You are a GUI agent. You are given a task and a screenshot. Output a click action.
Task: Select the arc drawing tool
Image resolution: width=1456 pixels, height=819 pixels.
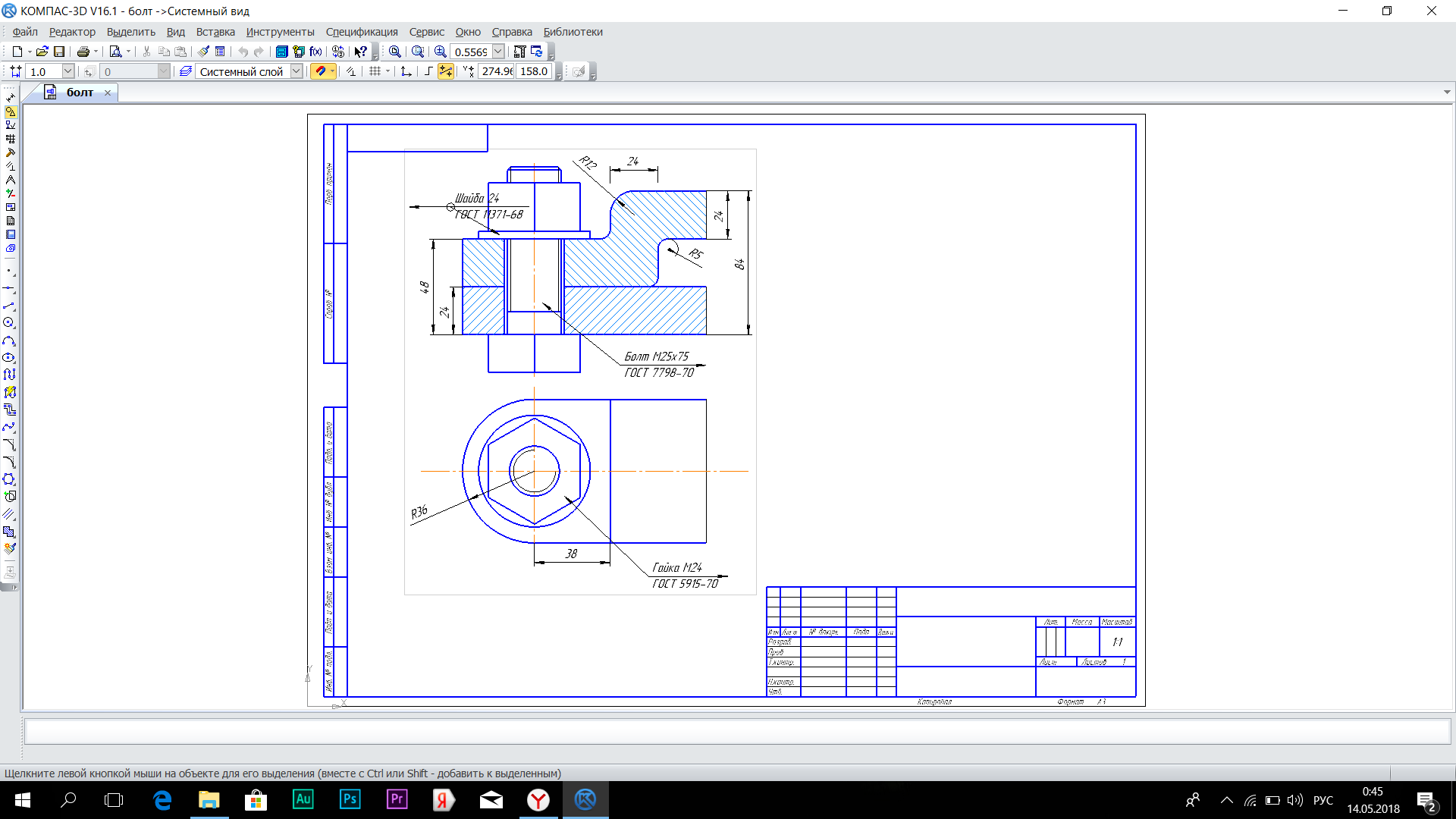coord(9,340)
